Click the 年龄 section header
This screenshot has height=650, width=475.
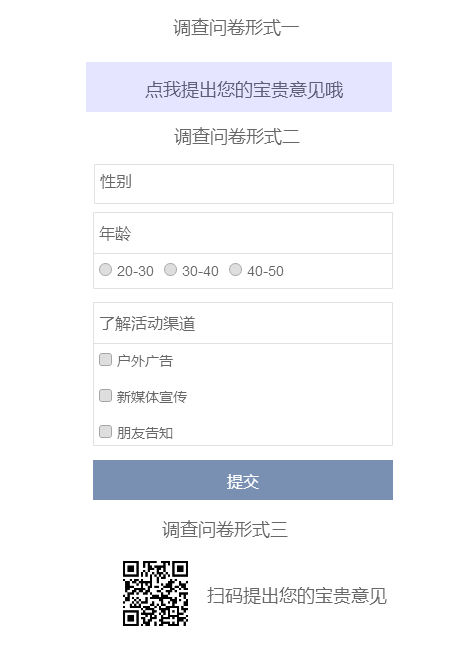(x=243, y=233)
